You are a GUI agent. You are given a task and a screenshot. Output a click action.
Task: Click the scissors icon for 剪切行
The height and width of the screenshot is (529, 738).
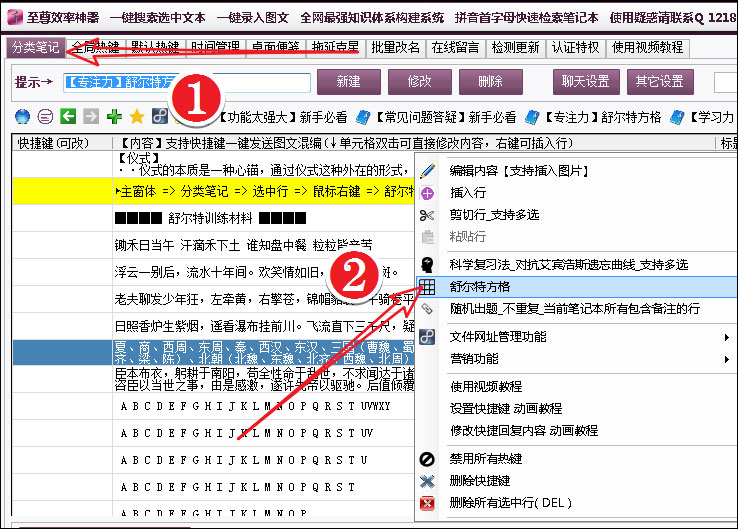click(x=428, y=215)
